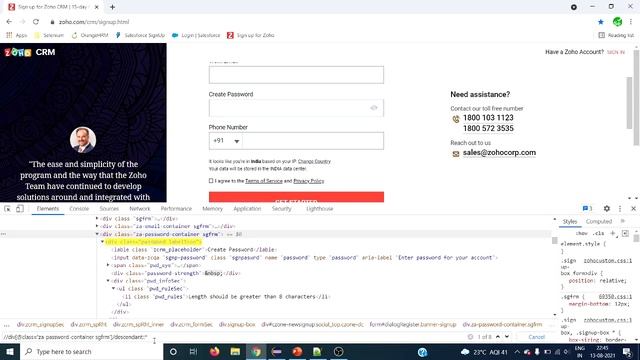The width and height of the screenshot is (640, 360).
Task: Select the li pwd_rules element row
Action: [x=226, y=297]
